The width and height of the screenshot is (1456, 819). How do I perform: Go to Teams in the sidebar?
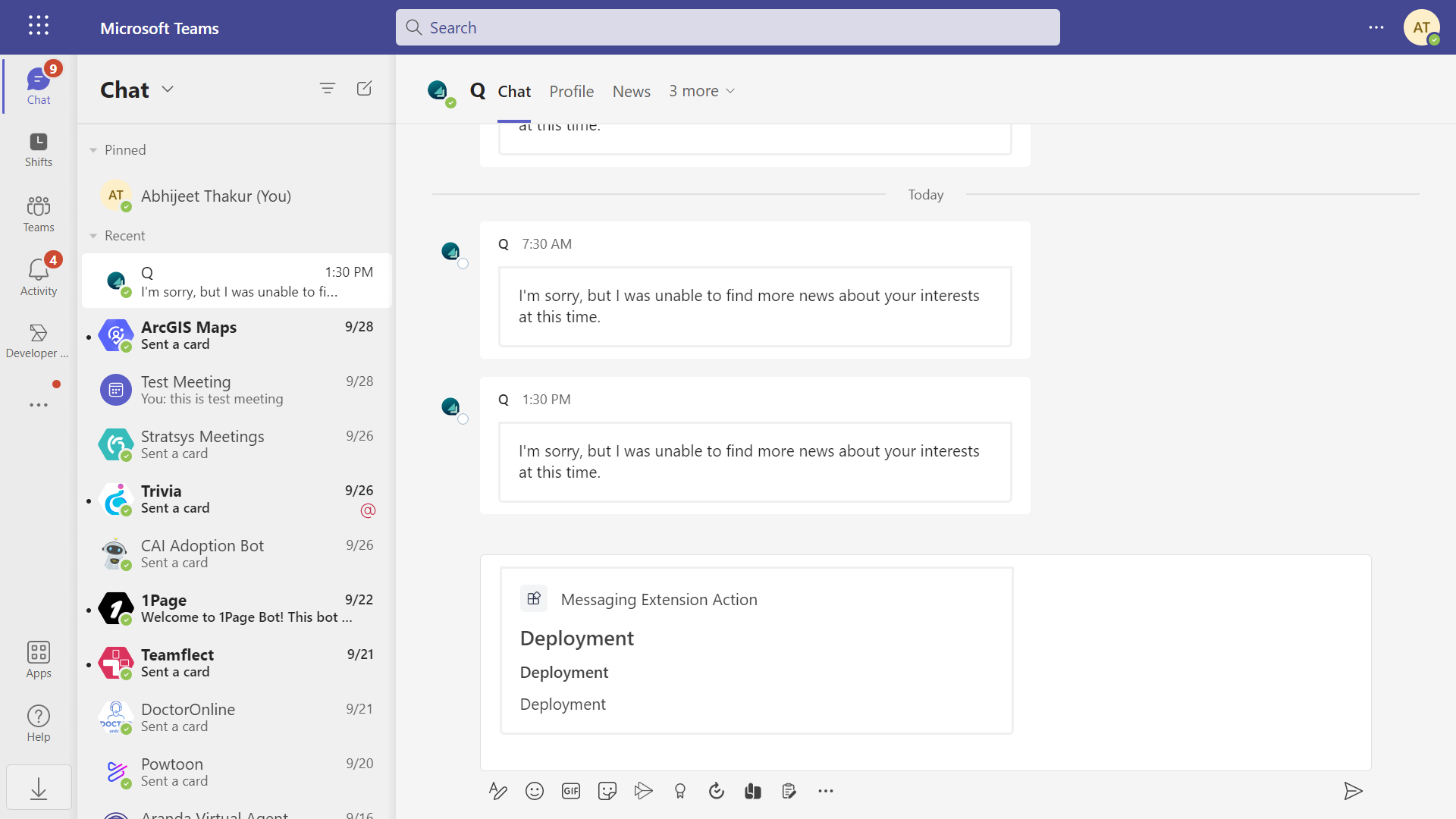39,214
